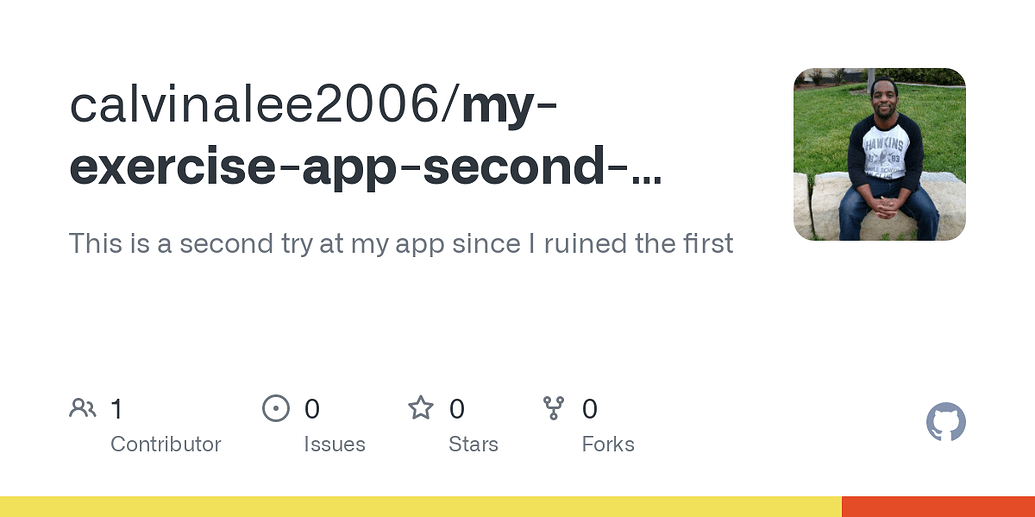This screenshot has width=1035, height=517.
Task: Click the Forks label
Action: coord(608,444)
